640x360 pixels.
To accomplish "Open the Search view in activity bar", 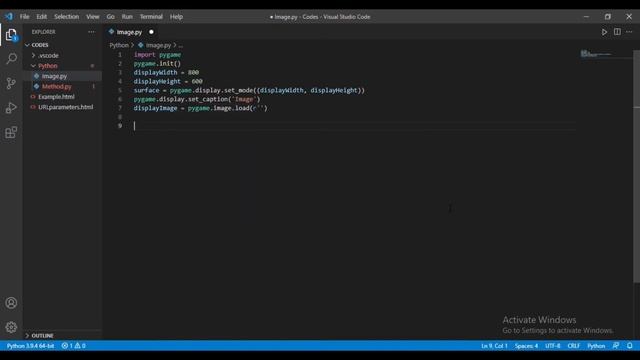I will [11, 59].
